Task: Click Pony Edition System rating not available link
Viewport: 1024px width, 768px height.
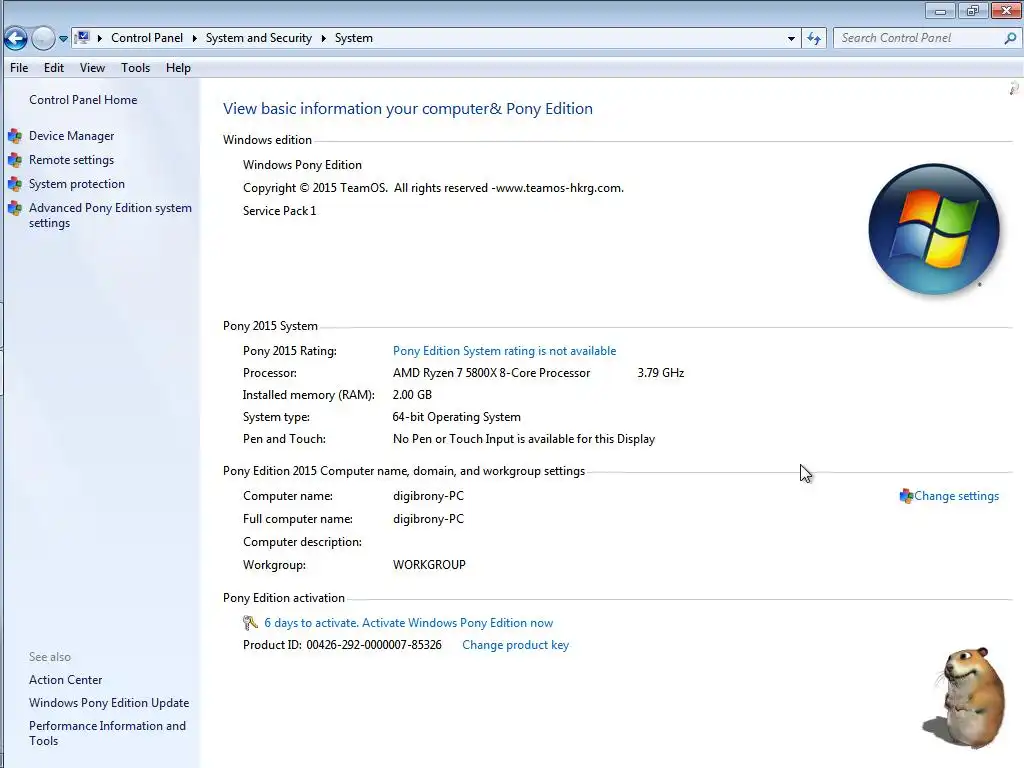Action: pos(504,351)
